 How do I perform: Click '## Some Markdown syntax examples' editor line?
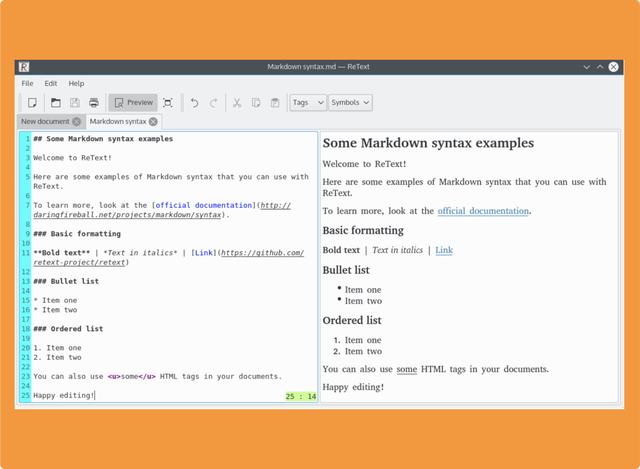pos(103,139)
